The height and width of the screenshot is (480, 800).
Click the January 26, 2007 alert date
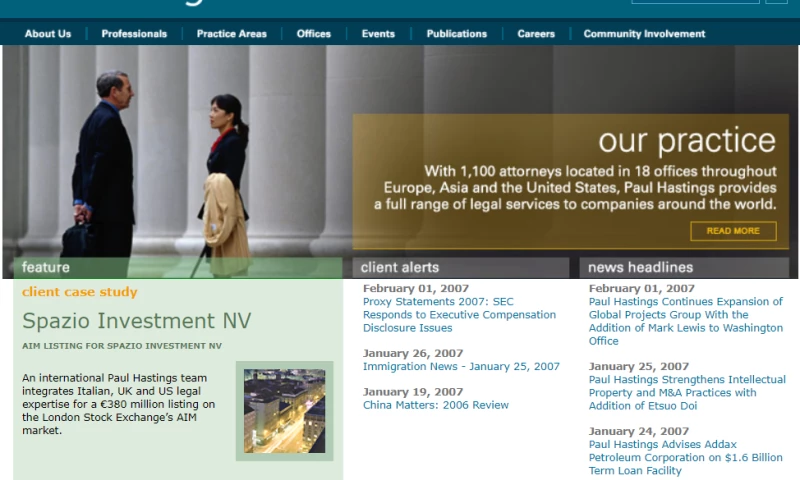coord(413,353)
